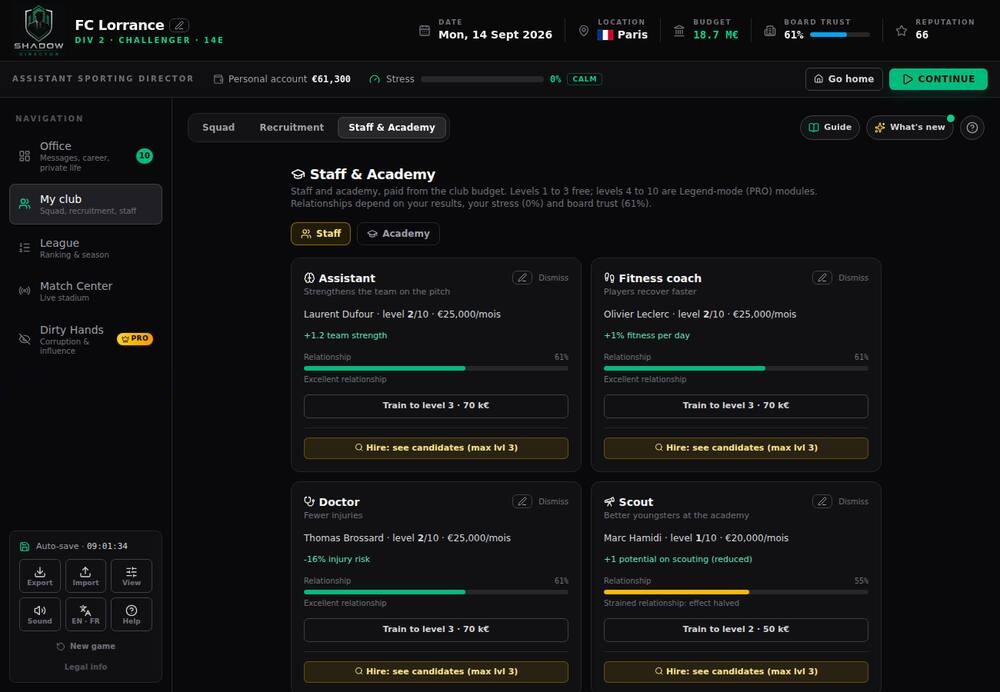This screenshot has height=692, width=1000.
Task: Click the Stress level progress bar
Action: tap(482, 79)
